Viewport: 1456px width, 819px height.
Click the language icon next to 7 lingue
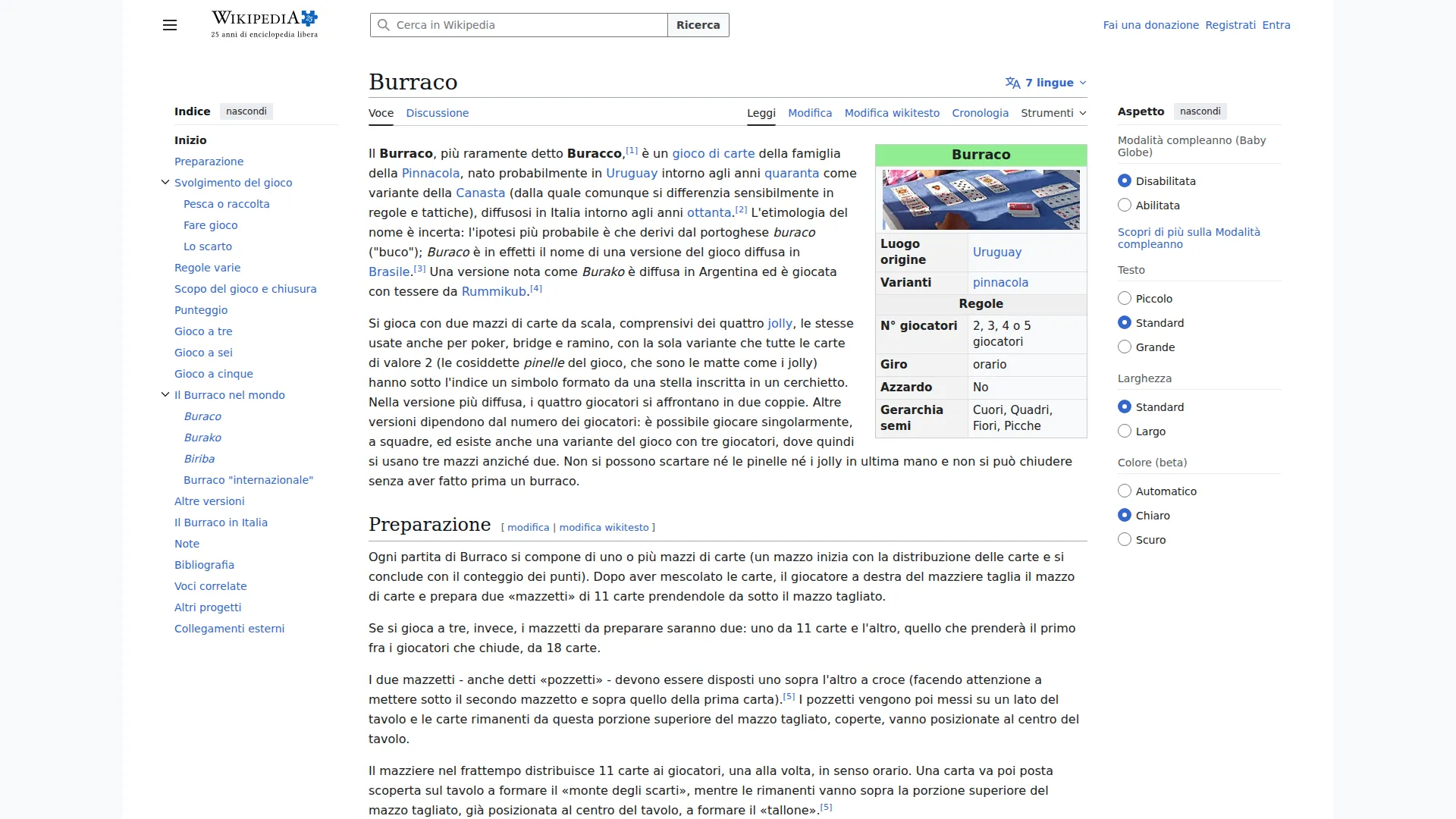click(1013, 83)
